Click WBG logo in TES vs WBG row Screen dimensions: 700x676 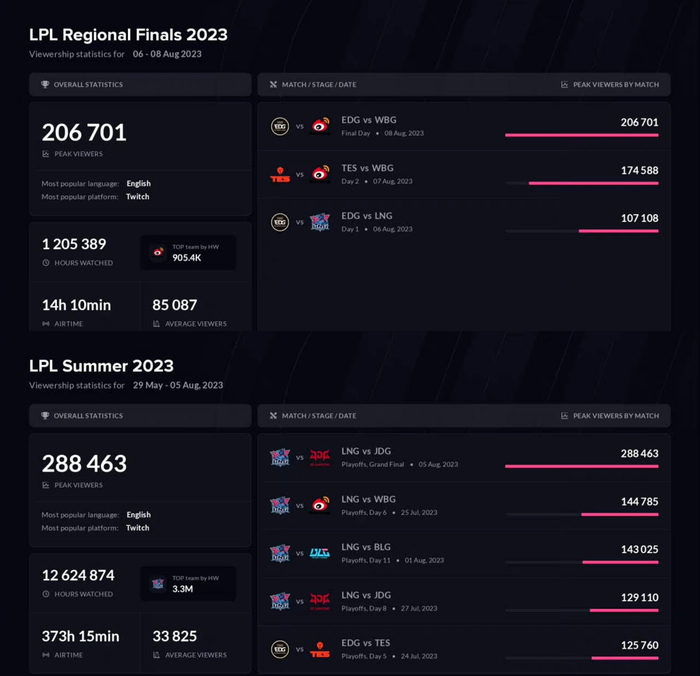tap(320, 174)
